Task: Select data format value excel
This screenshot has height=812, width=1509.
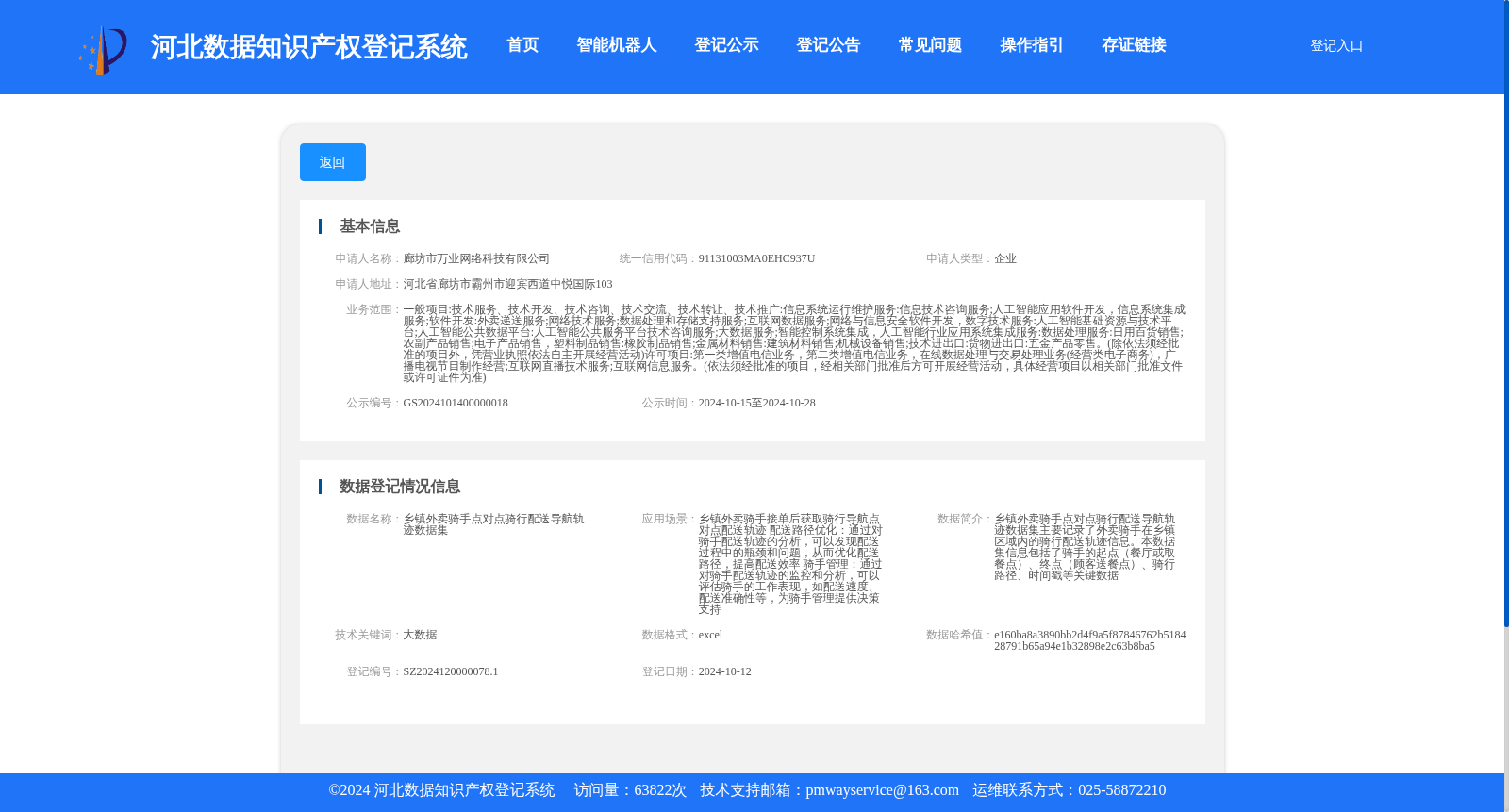Action: pyautogui.click(x=711, y=635)
